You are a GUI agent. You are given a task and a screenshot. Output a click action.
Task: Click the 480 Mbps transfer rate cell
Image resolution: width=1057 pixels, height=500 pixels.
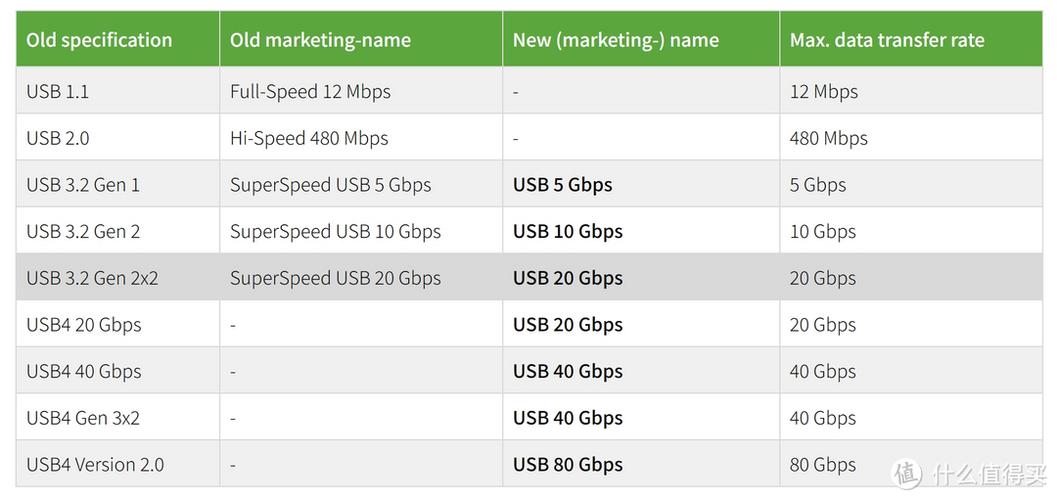pyautogui.click(x=911, y=138)
